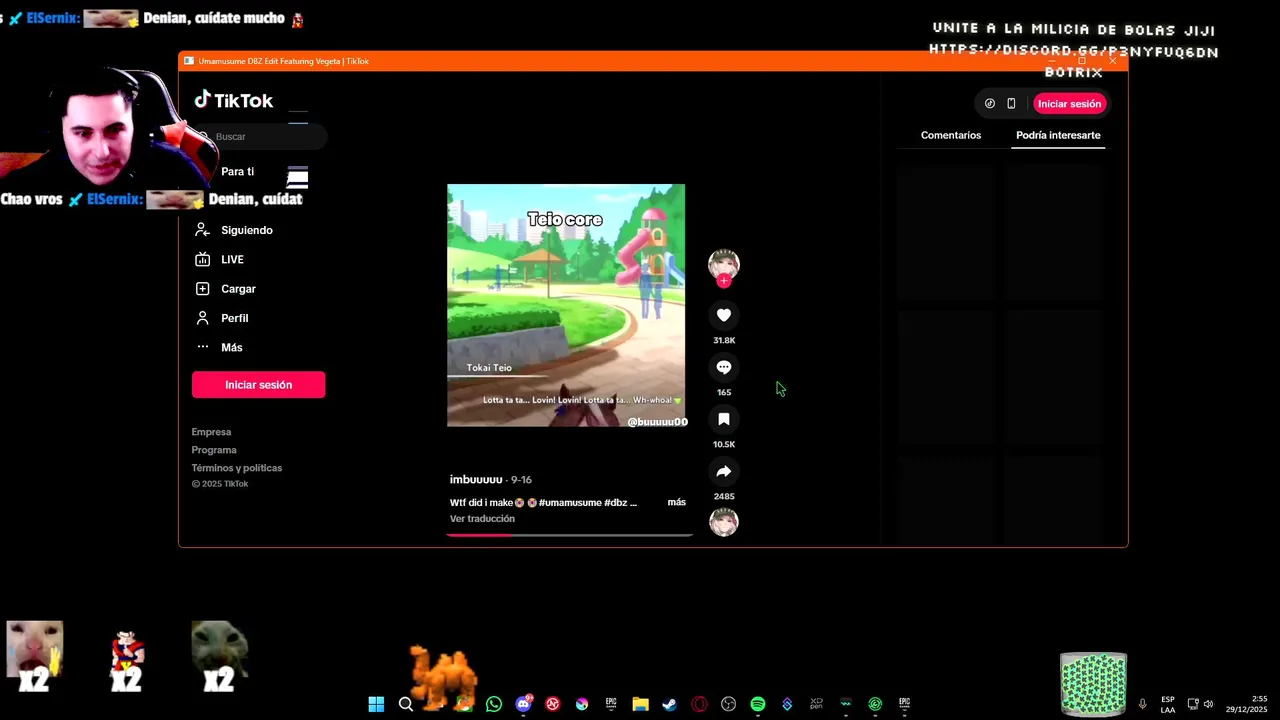The width and height of the screenshot is (1280, 720).
Task: Click the phone app icon in top bar
Action: tap(1011, 104)
